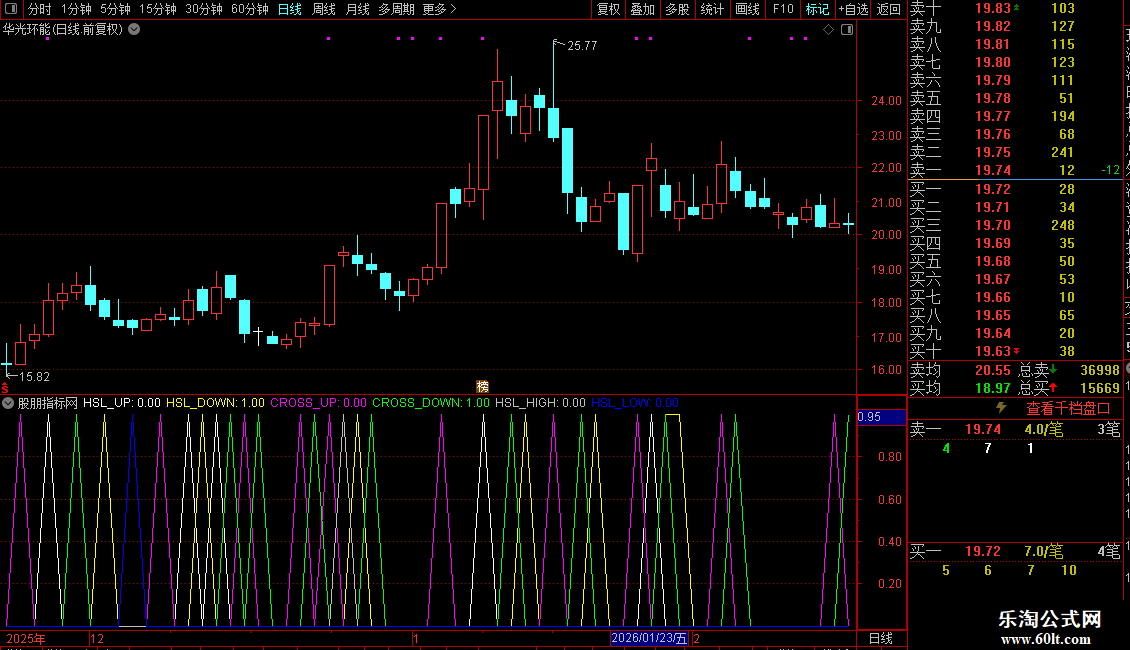The image size is (1130, 650).
Task: Click the lightning bolt icon beside 查看千档盘口
Action: (x=1001, y=408)
